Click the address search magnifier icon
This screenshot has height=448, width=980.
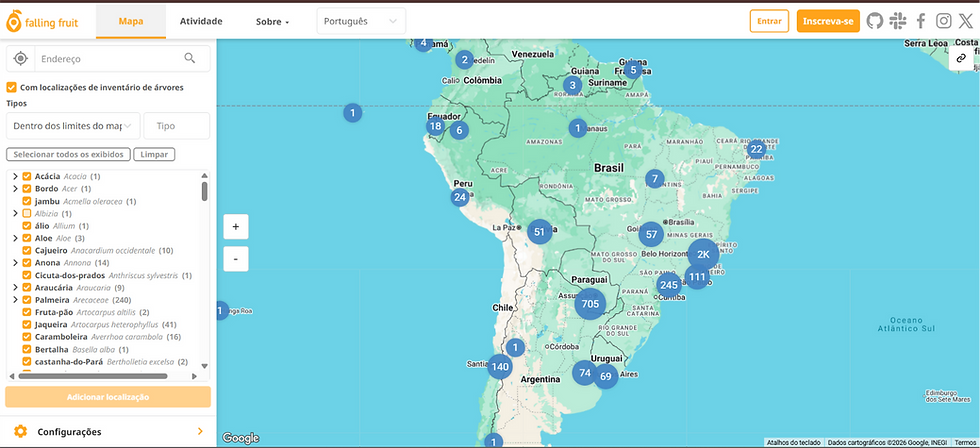pos(190,59)
